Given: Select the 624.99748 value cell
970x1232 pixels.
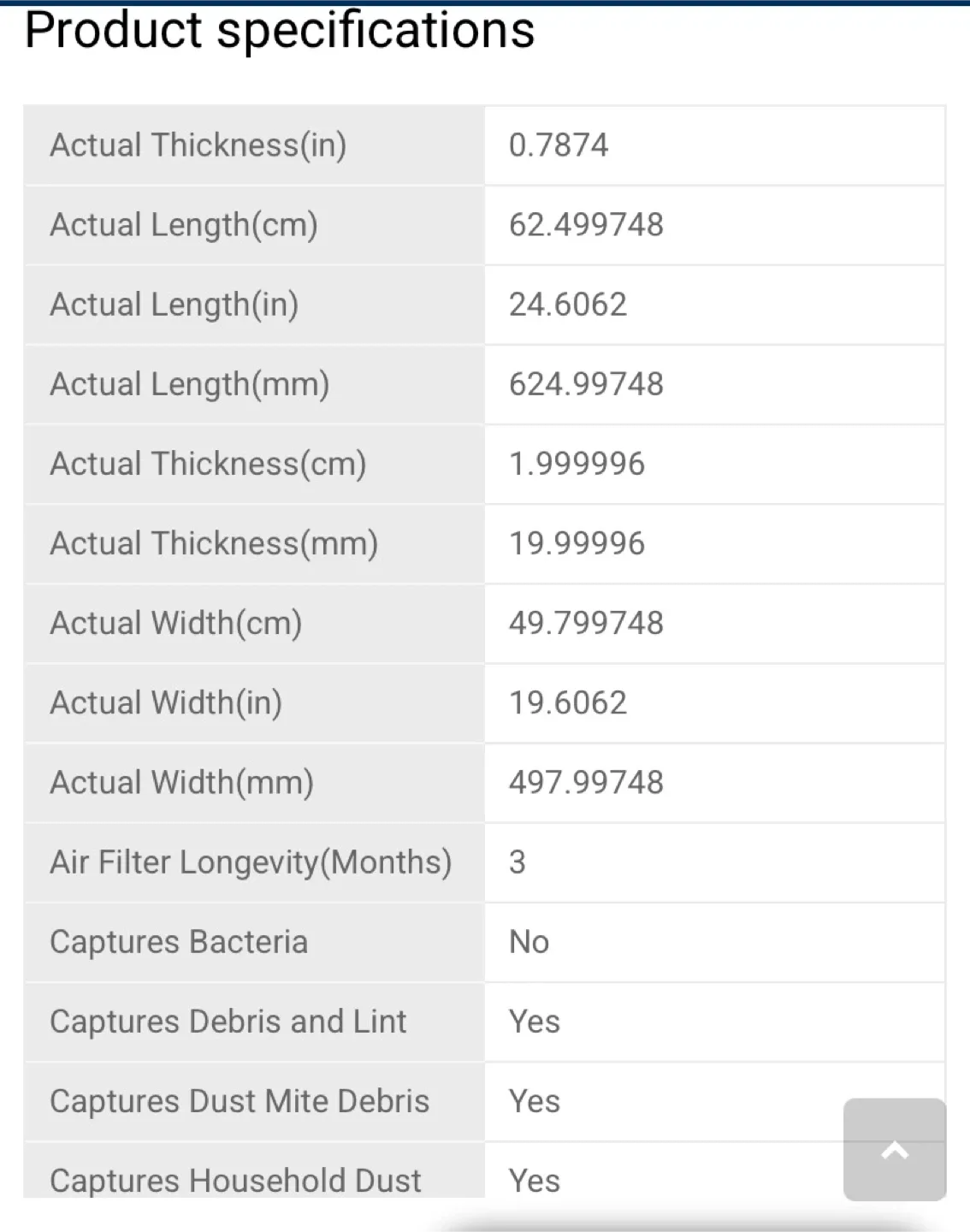Looking at the screenshot, I should coord(715,384).
